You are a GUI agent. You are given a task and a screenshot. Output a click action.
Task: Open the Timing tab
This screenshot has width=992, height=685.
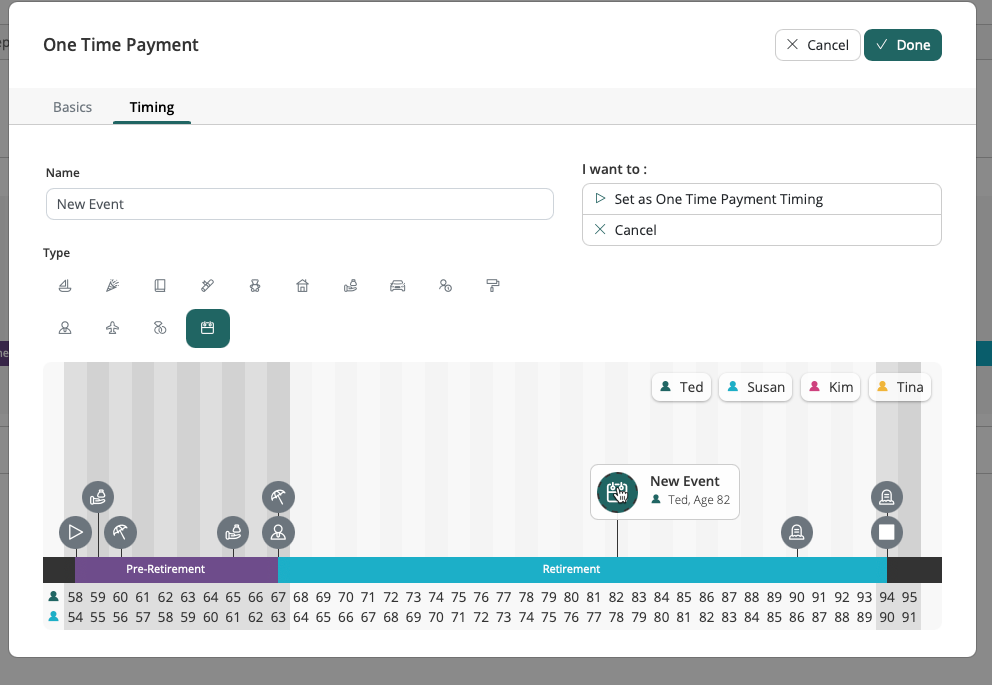[x=152, y=107]
